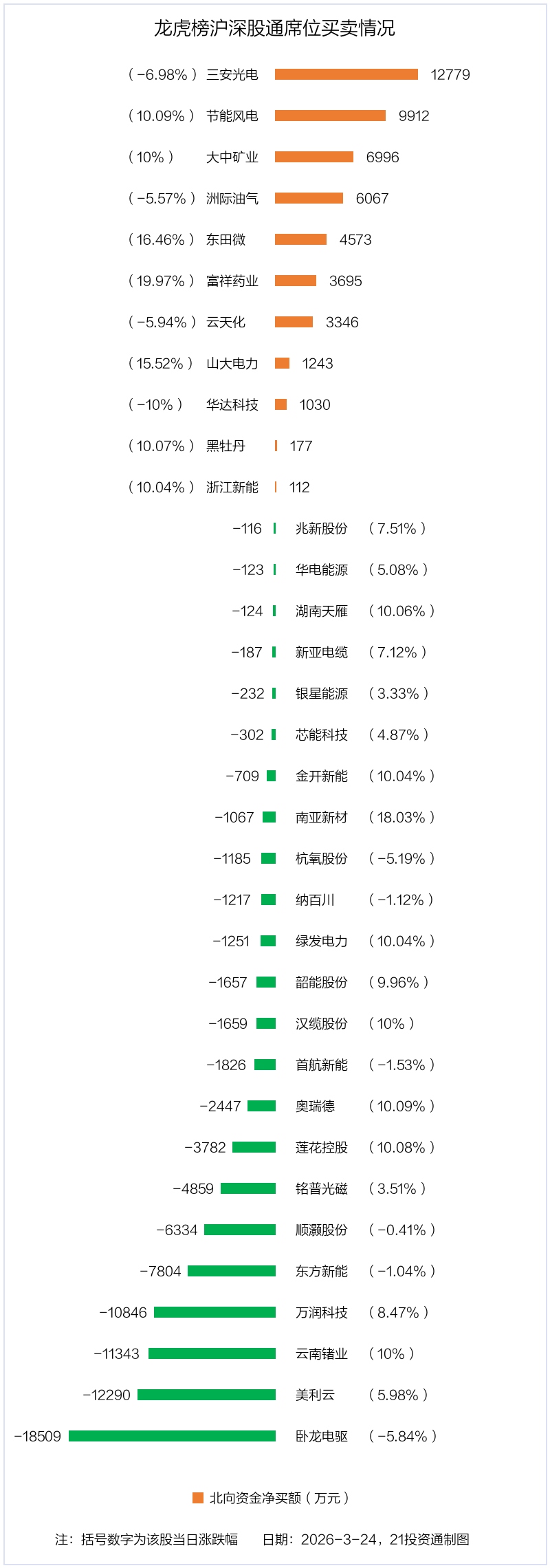Viewport: 550px width, 1568px height.
Task: Click the green bar for 万润科技
Action: 214,1312
